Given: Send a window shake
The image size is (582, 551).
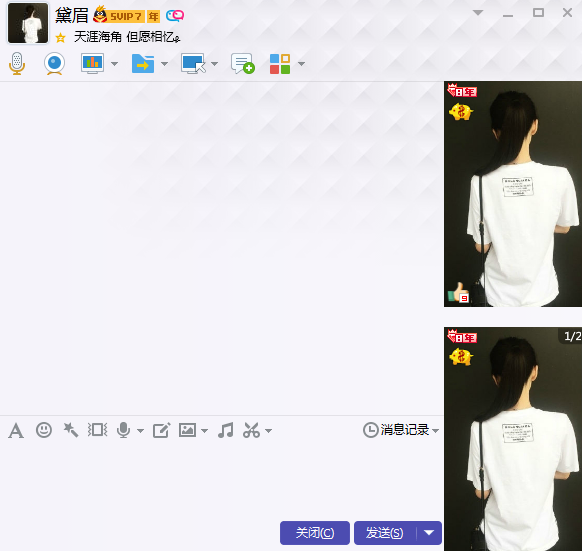Looking at the screenshot, I should coord(98,430).
